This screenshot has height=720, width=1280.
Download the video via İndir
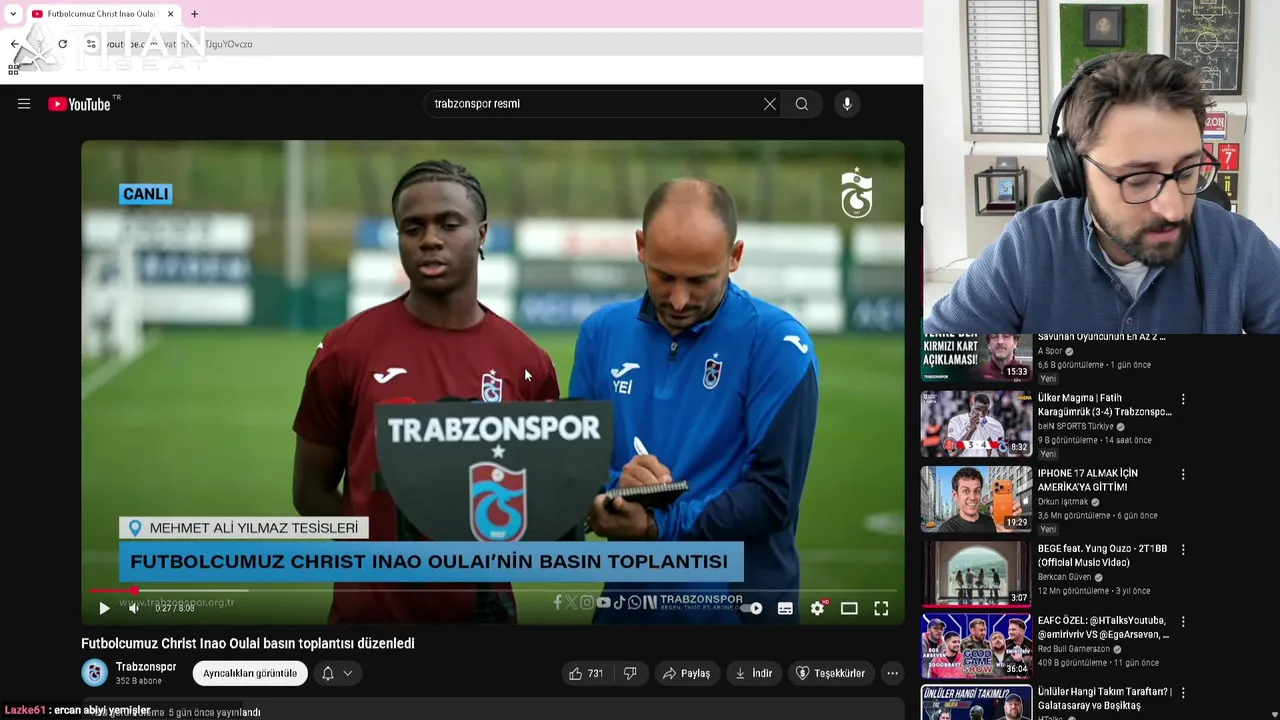[x=754, y=674]
